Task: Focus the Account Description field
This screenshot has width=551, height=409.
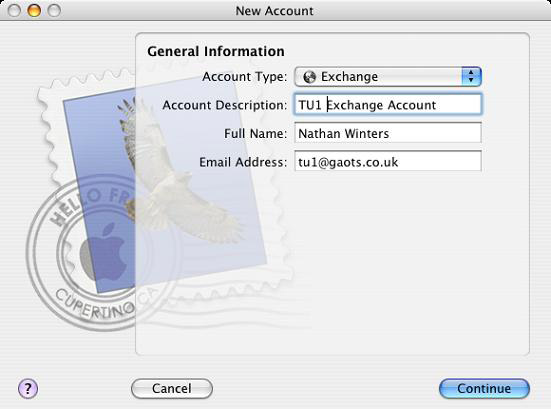Action: point(388,104)
